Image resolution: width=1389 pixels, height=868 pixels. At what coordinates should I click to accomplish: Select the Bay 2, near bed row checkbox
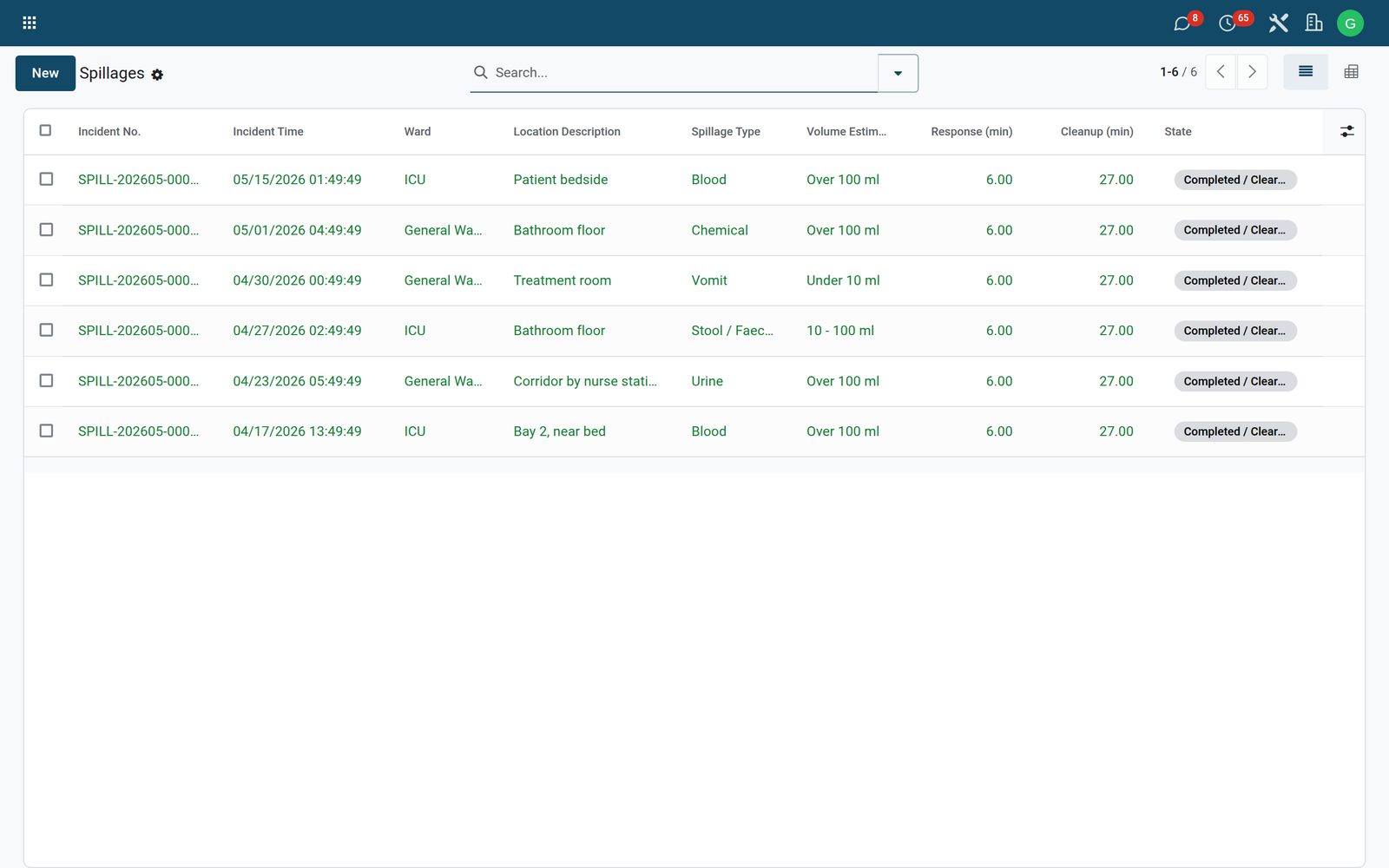46,431
